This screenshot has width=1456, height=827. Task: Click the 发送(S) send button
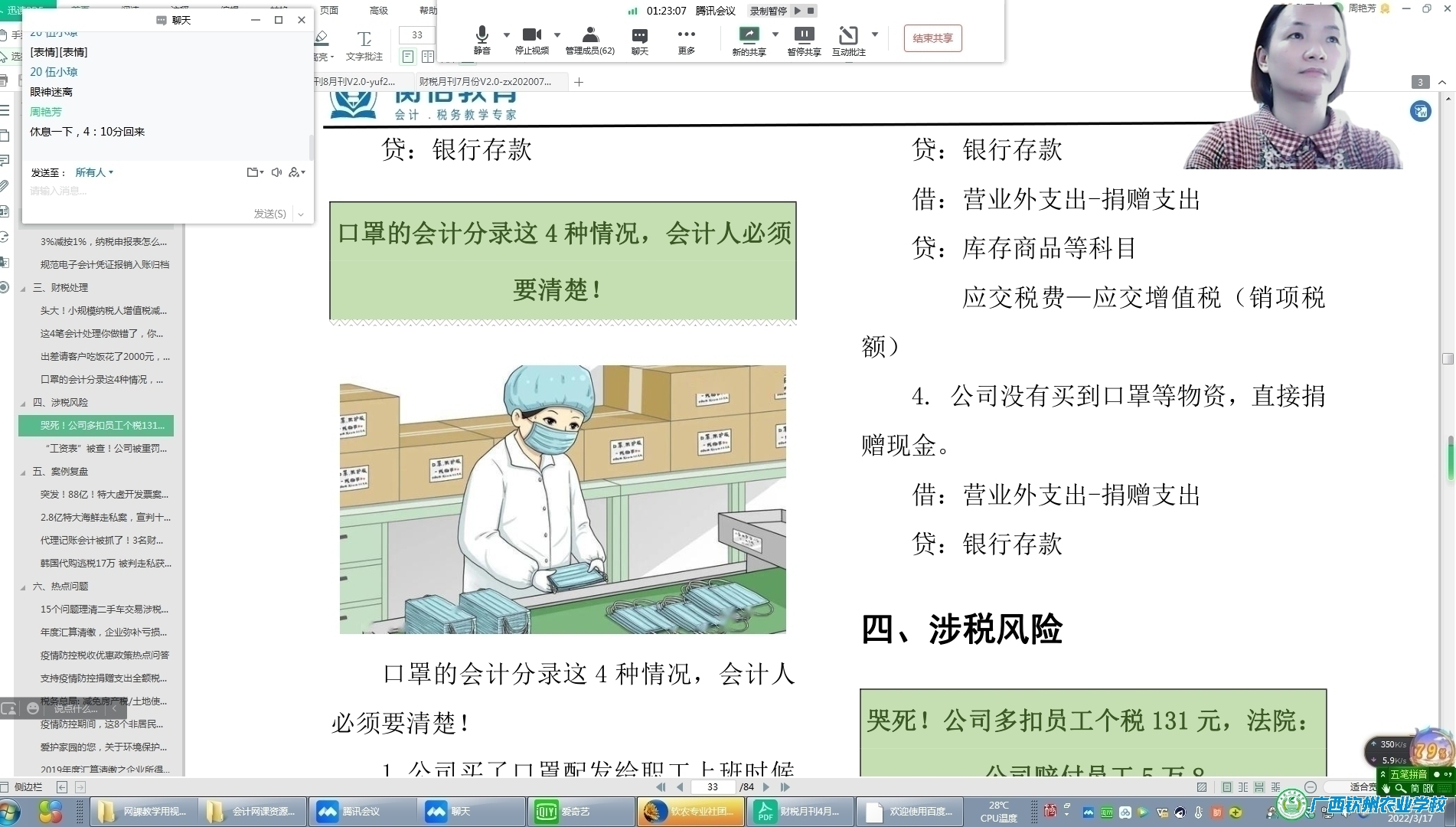269,214
